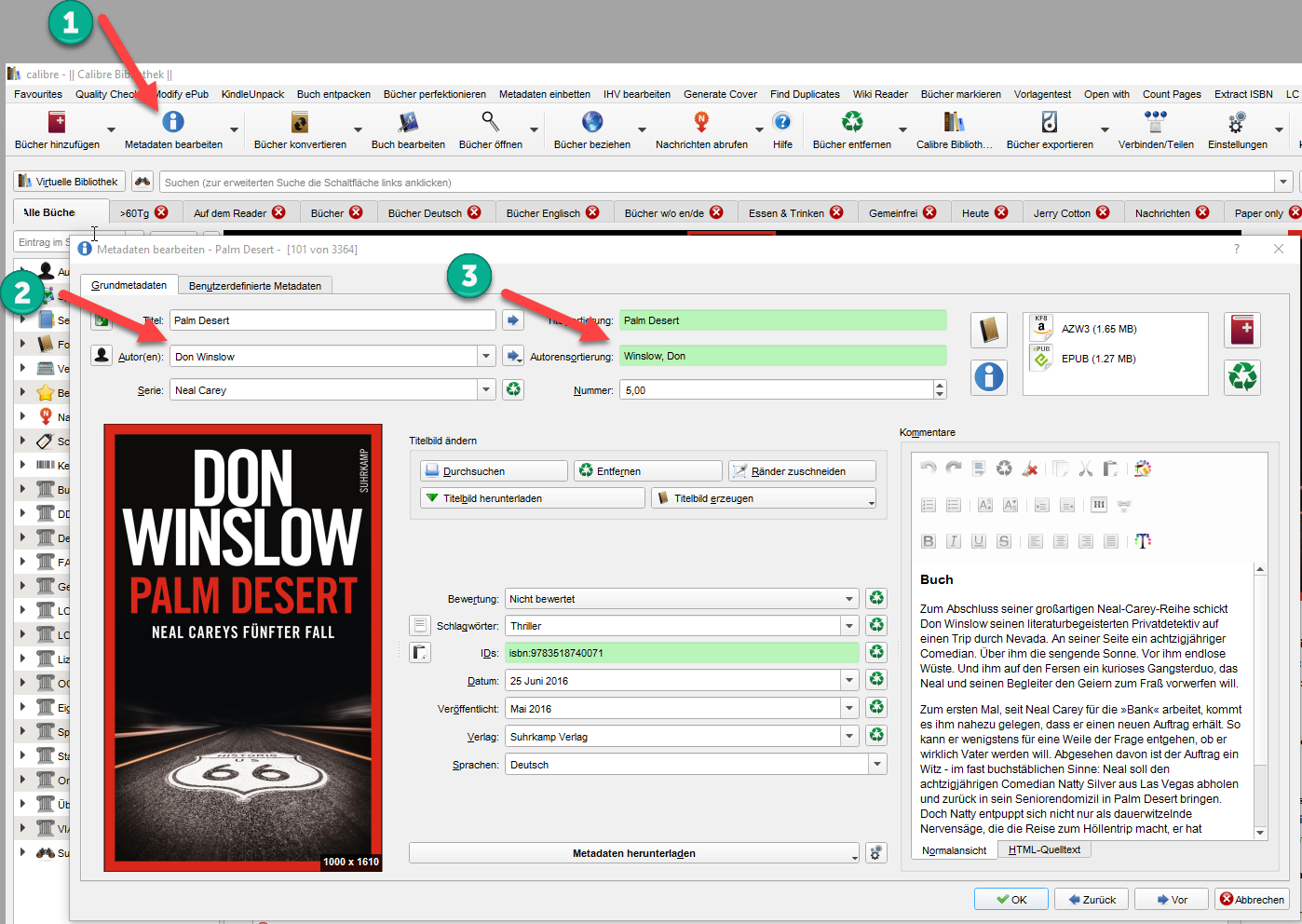Open 'Bücher beziehen' globe icon

592,122
